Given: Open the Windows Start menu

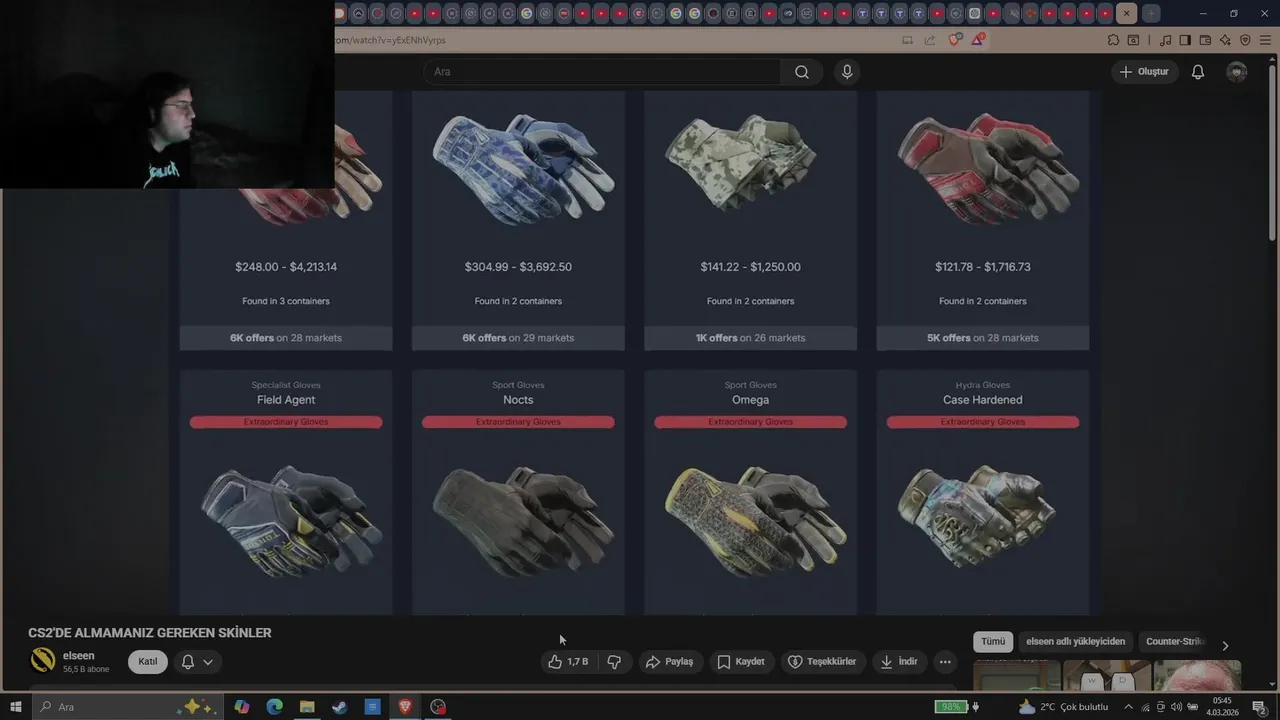Looking at the screenshot, I should [x=15, y=707].
